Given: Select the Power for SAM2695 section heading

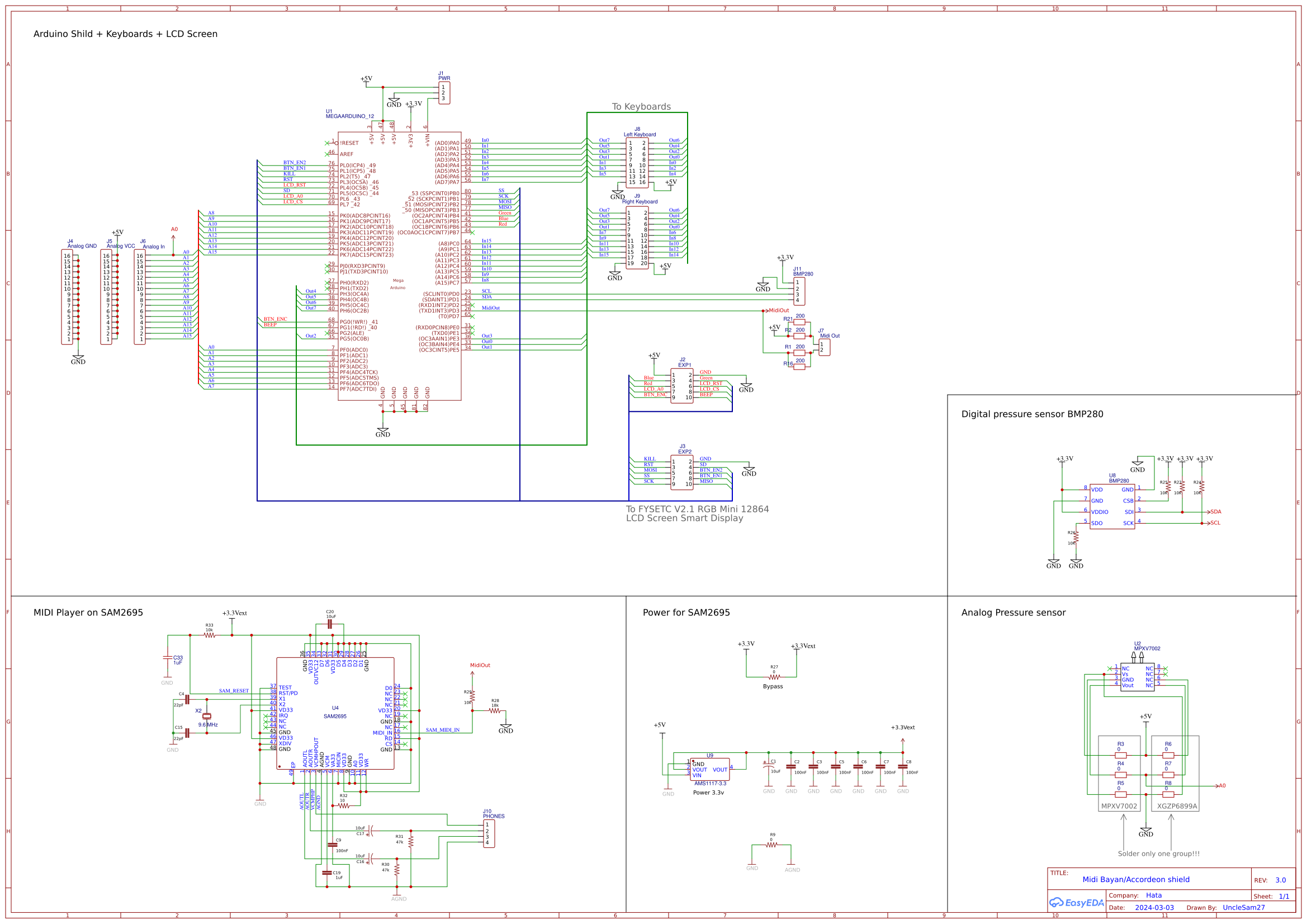Looking at the screenshot, I should click(x=686, y=613).
